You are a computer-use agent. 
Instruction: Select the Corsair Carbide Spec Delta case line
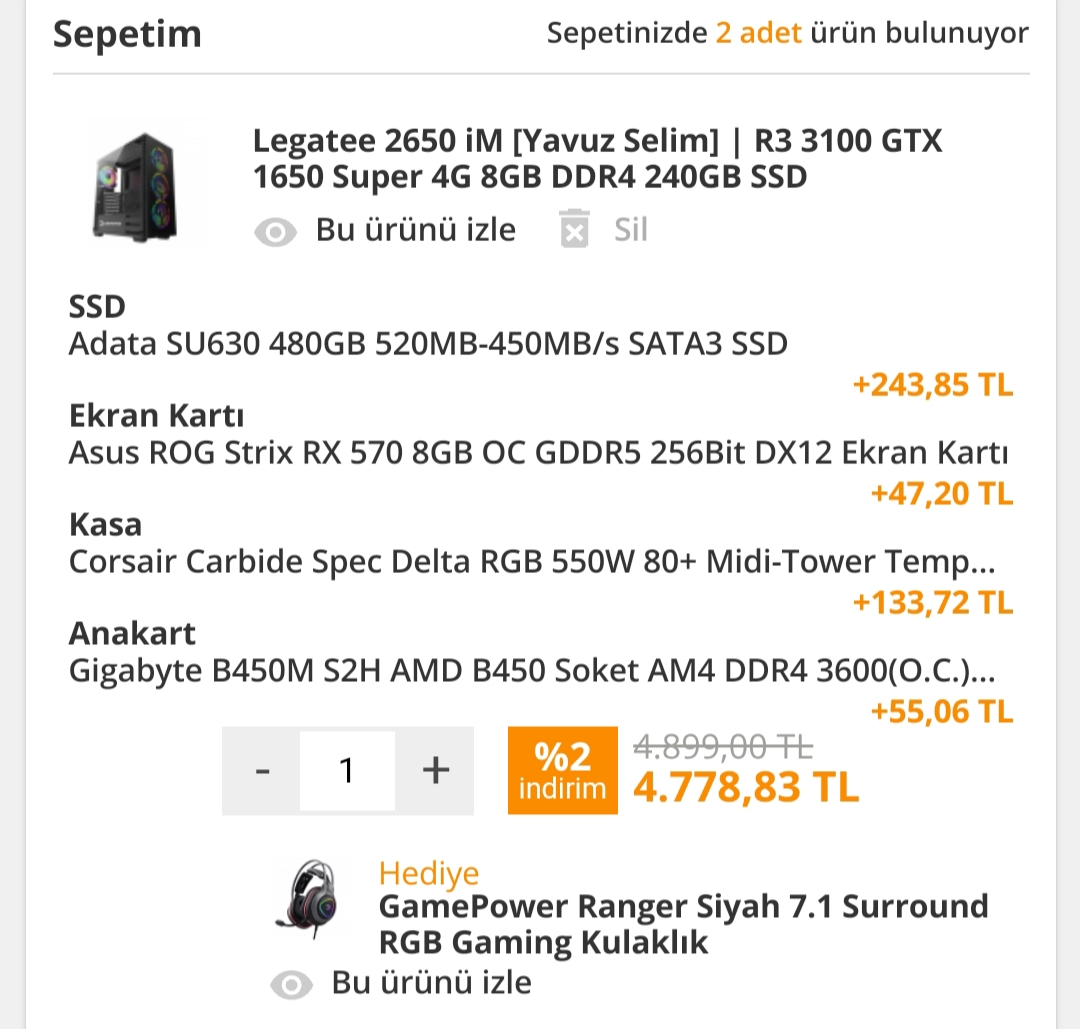click(531, 562)
